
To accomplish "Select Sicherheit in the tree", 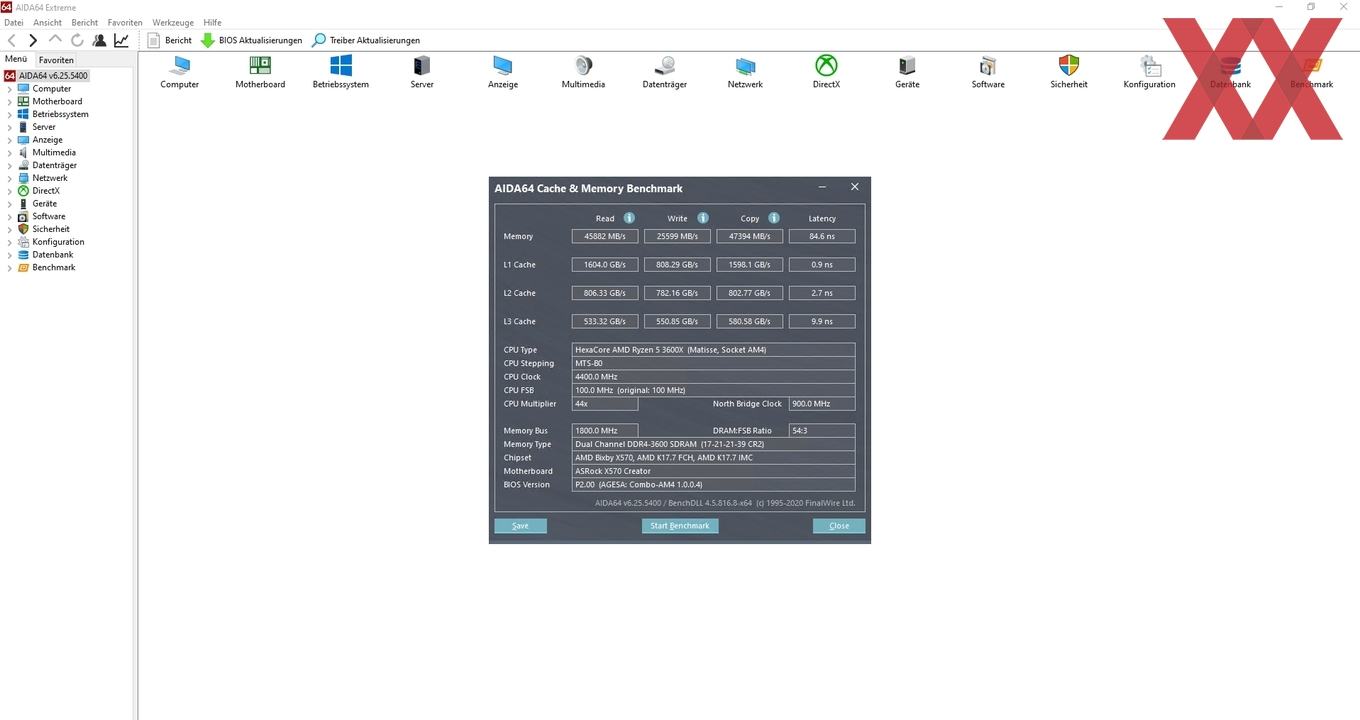I will tap(51, 229).
